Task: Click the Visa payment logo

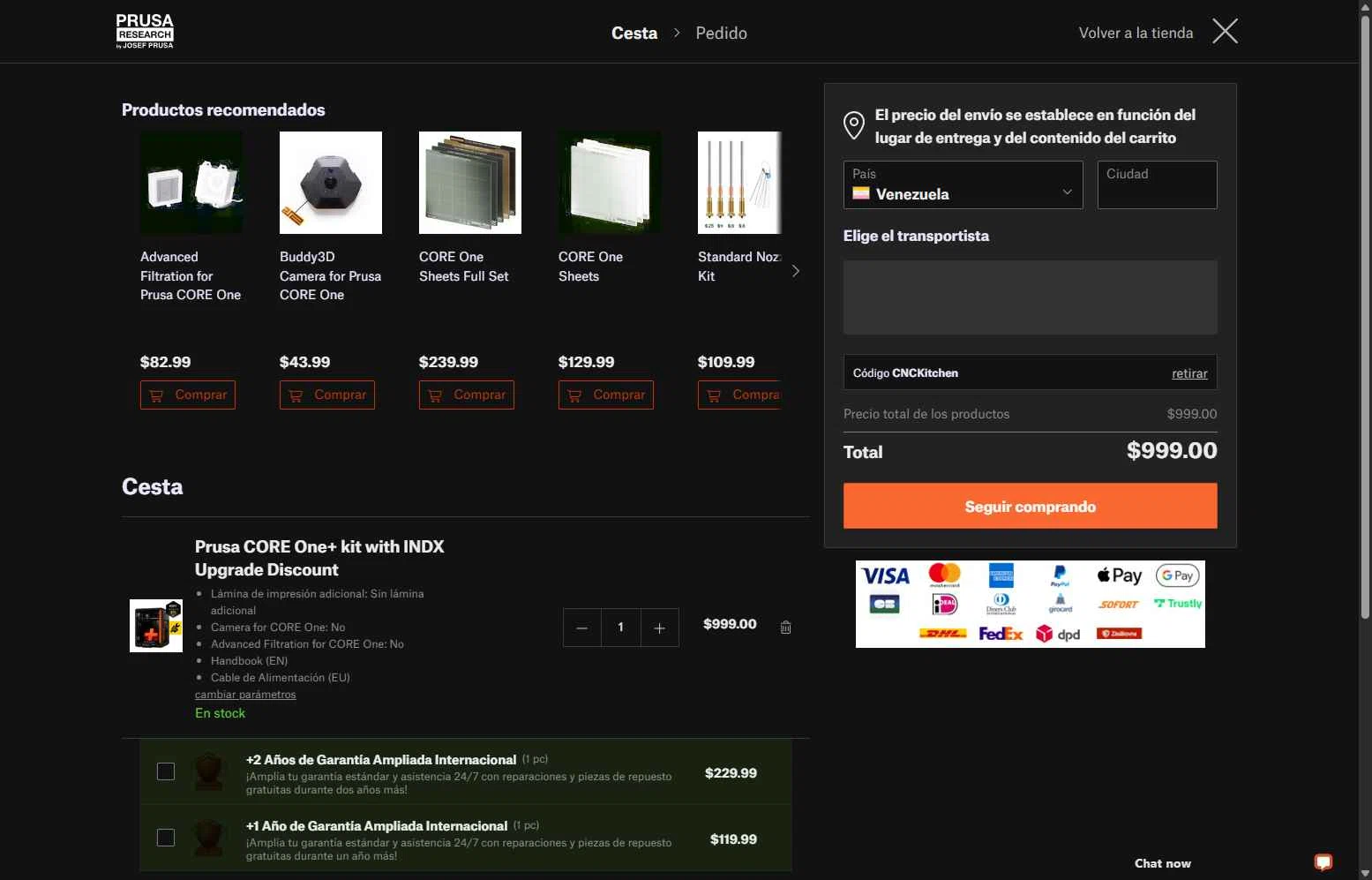Action: tap(885, 575)
